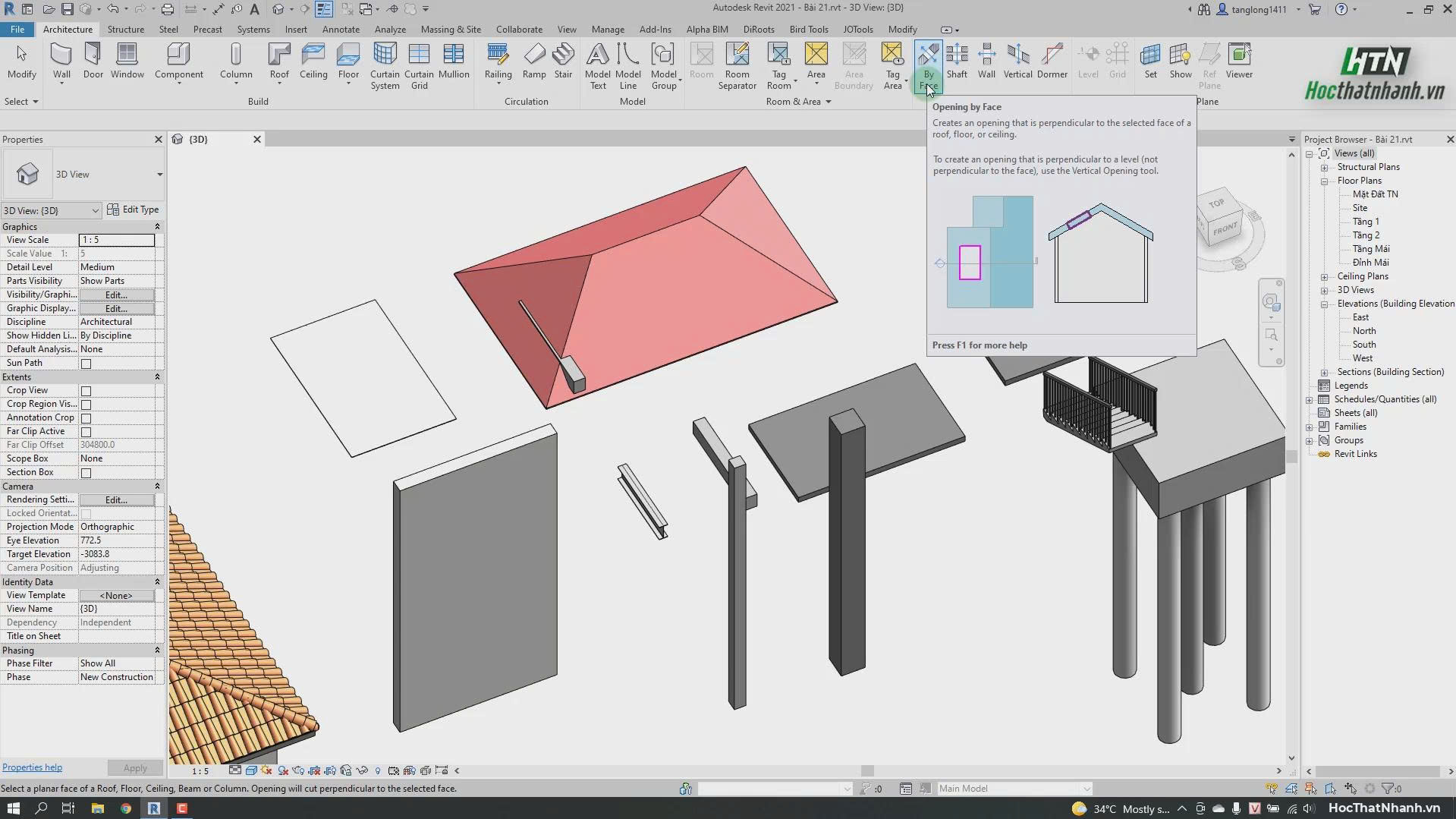1456x819 pixels.
Task: Click the Dormer opening tool
Action: coord(1052,61)
